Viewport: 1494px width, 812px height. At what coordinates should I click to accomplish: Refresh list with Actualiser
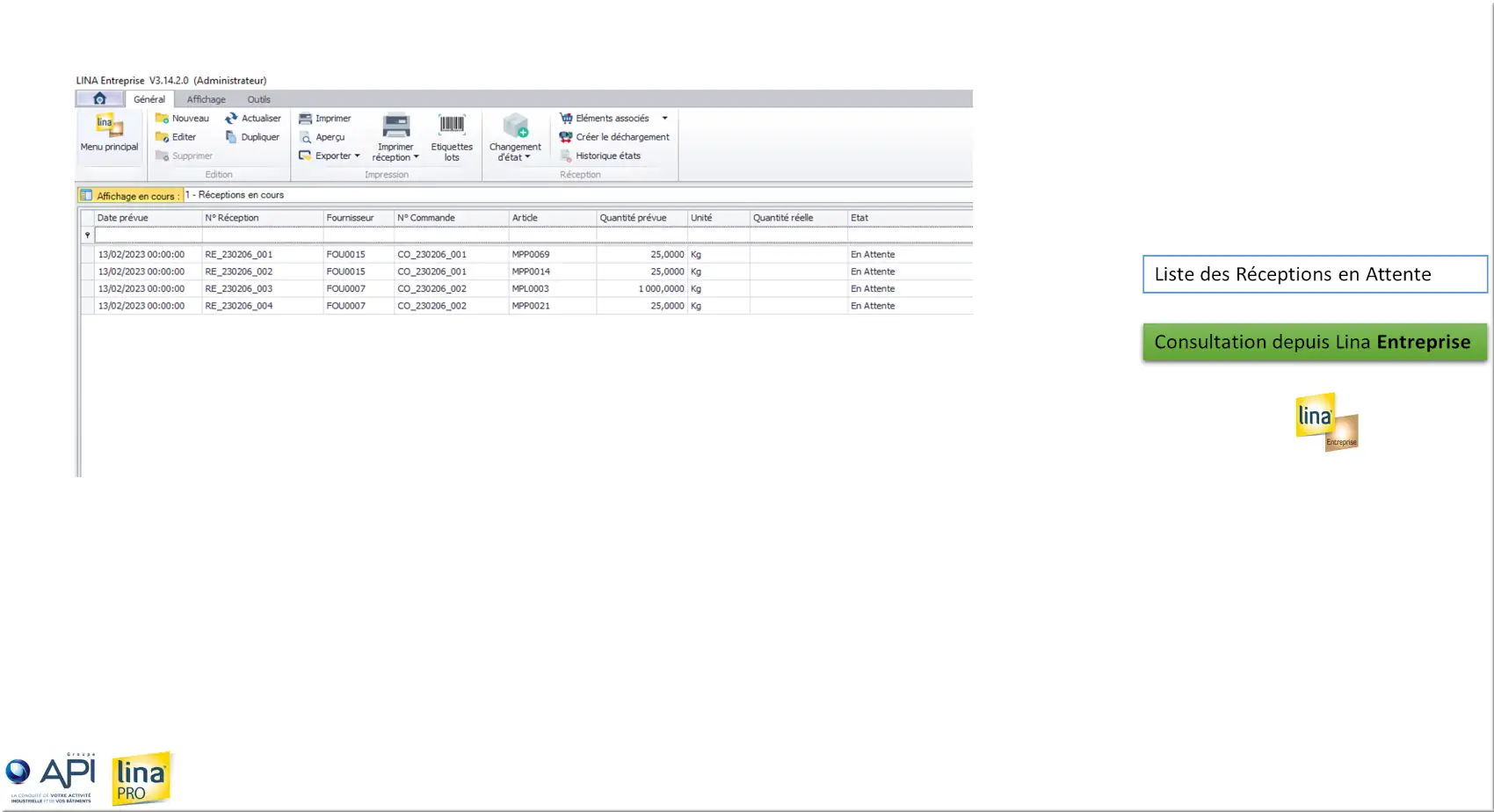[x=253, y=118]
